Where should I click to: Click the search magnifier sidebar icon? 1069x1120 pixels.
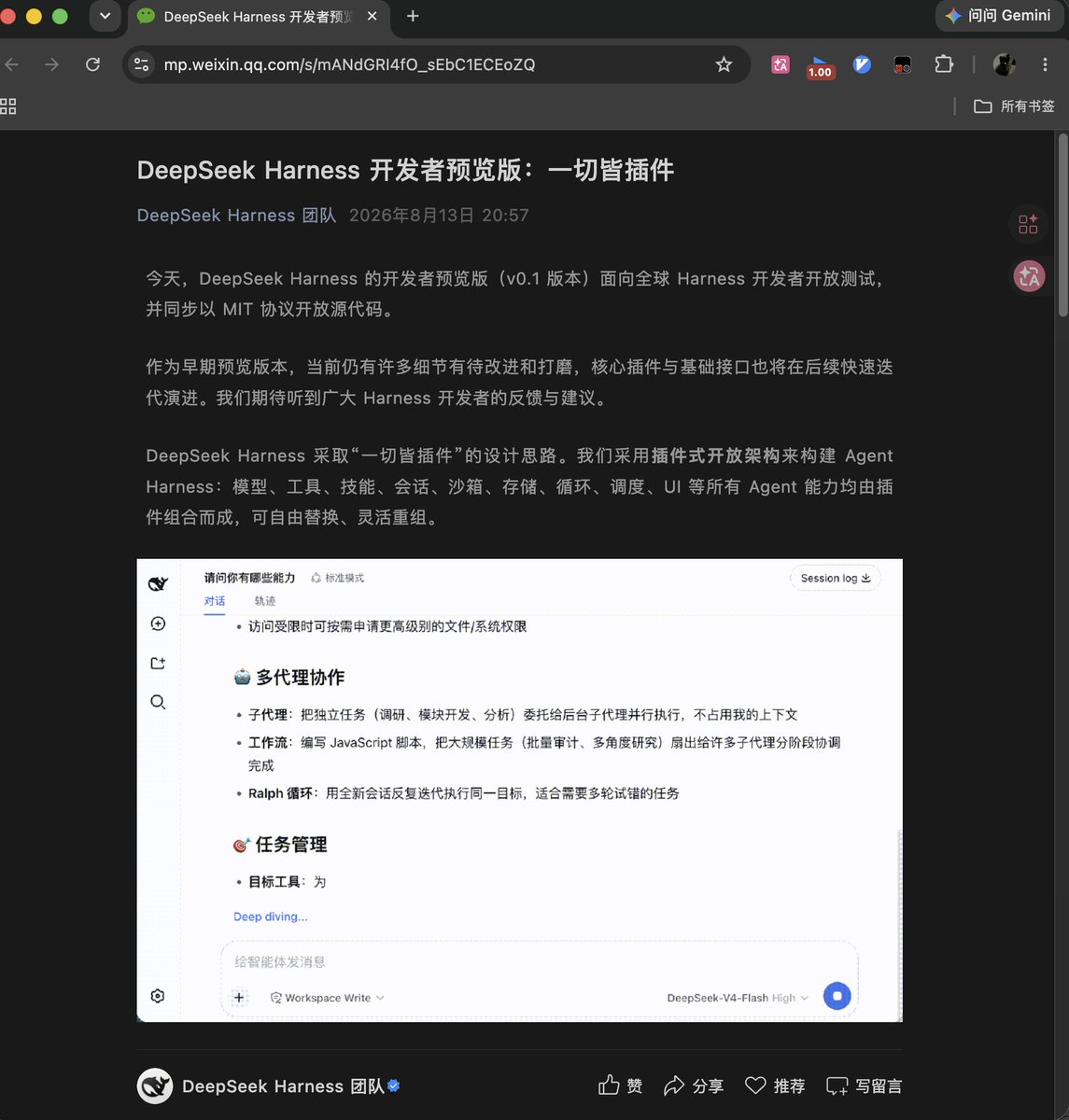[158, 702]
